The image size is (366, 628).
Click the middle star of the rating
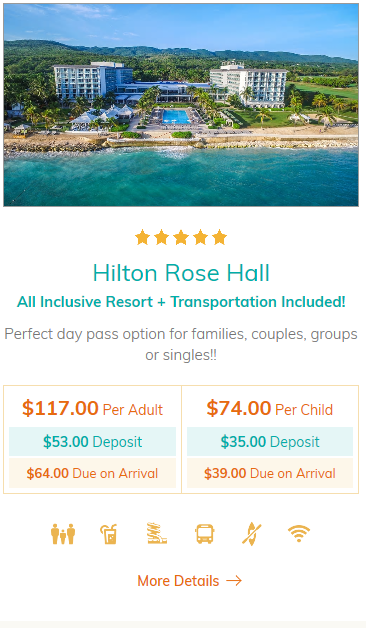pos(181,238)
